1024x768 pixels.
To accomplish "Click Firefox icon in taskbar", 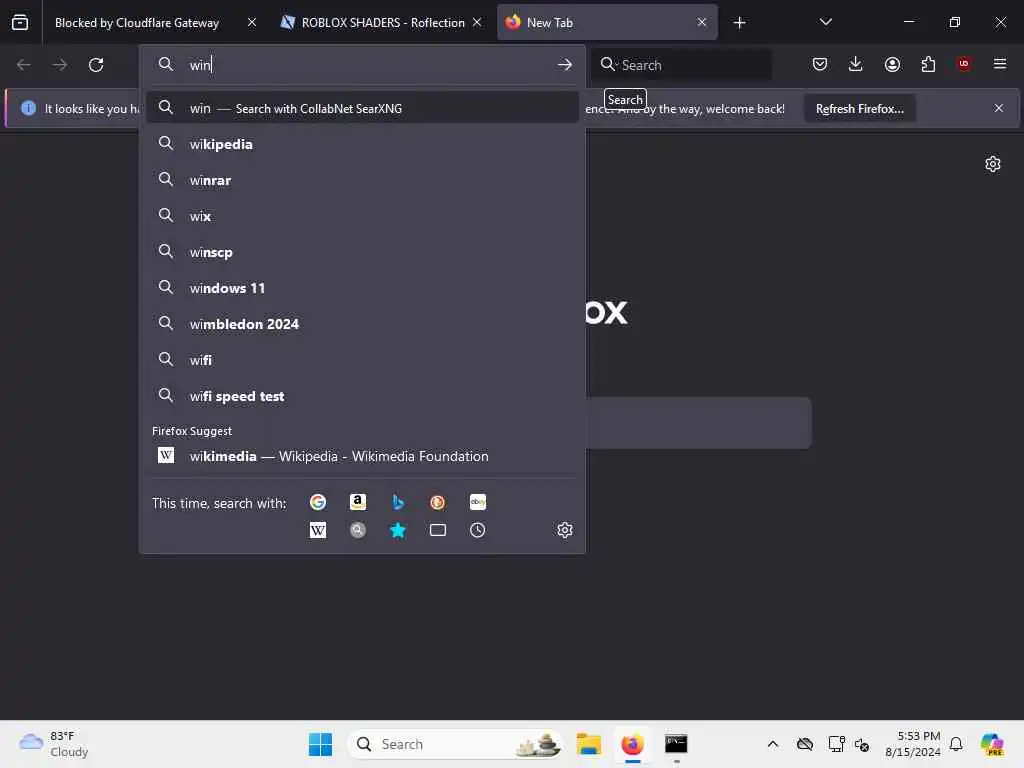I will [x=632, y=744].
